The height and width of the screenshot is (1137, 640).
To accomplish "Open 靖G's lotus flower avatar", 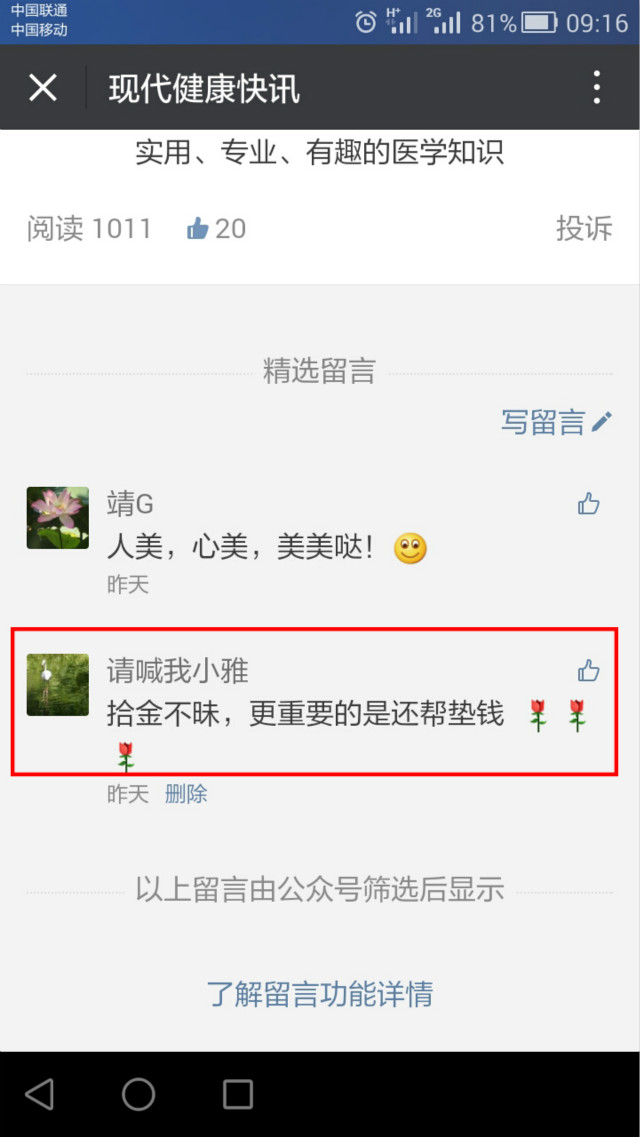I will point(58,518).
